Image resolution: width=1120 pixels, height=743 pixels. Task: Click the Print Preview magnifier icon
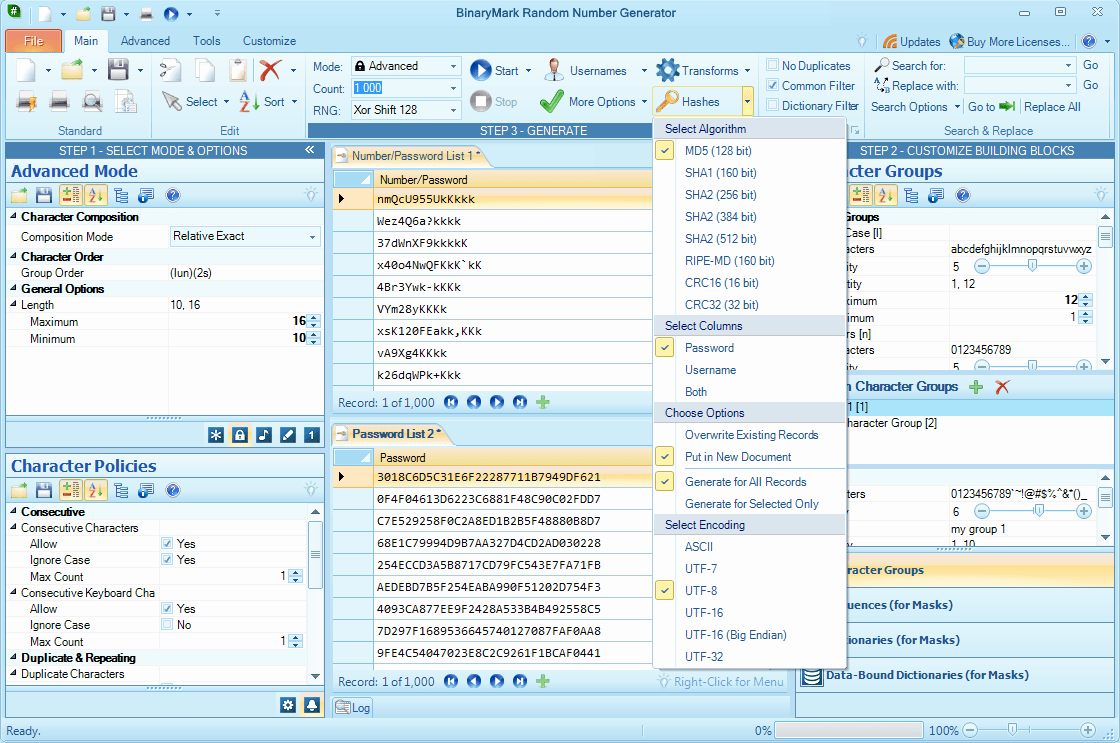pyautogui.click(x=91, y=101)
